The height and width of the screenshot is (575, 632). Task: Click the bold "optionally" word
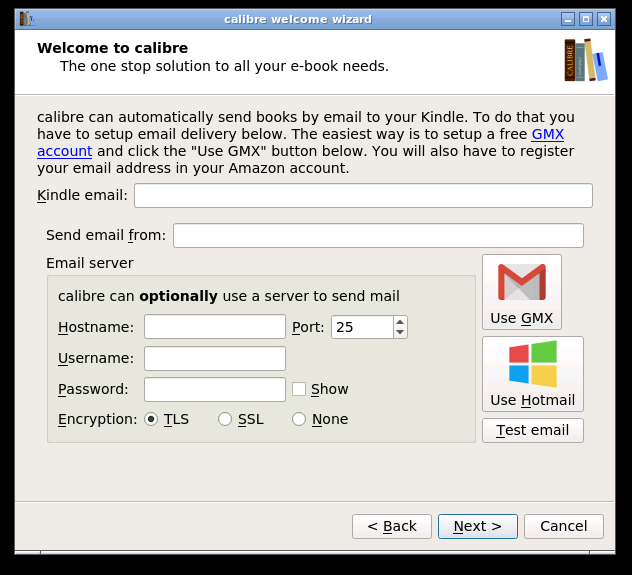(178, 296)
